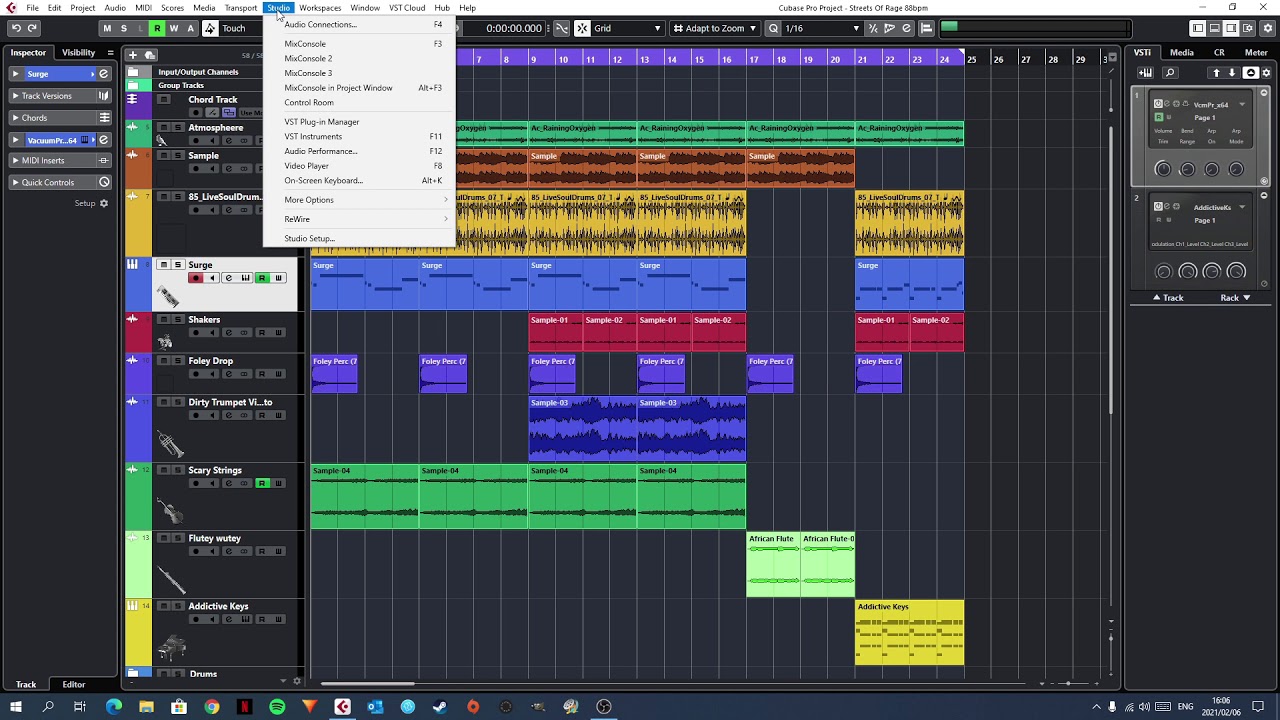Add a new track with the plus button
The width and height of the screenshot is (1280, 720).
(132, 54)
